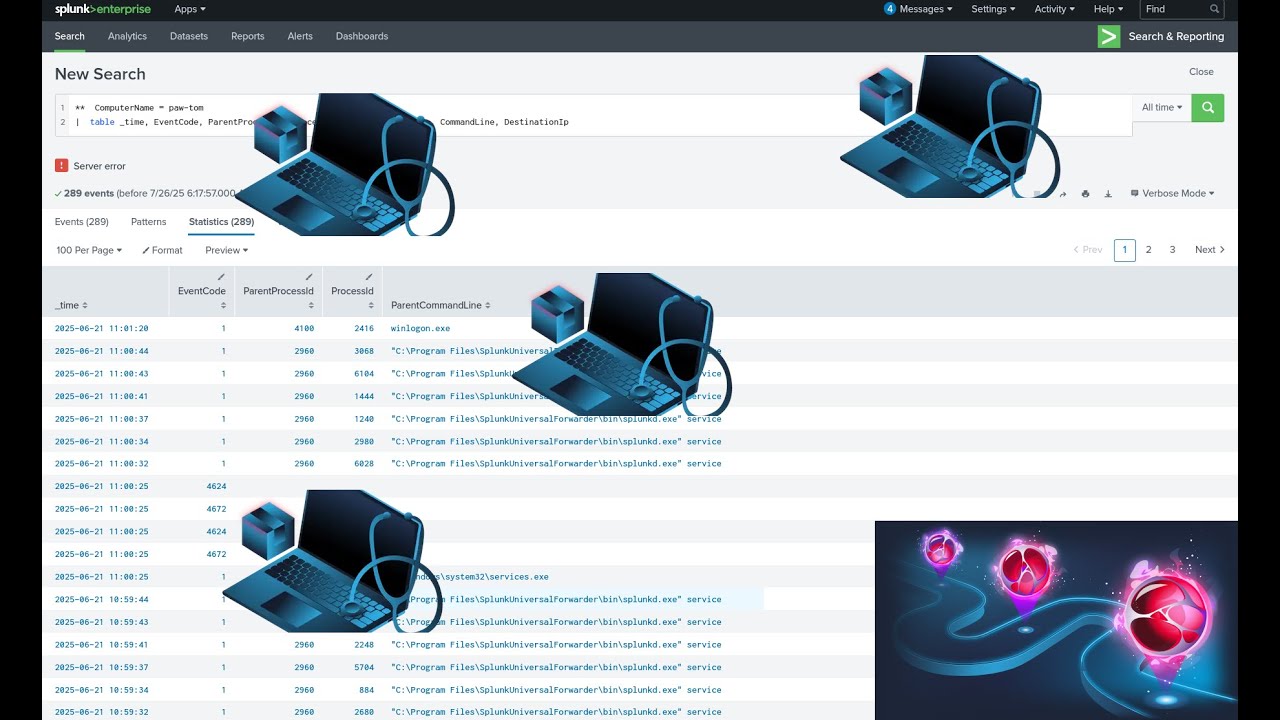Select the Statistics (289) tab

[x=221, y=222]
